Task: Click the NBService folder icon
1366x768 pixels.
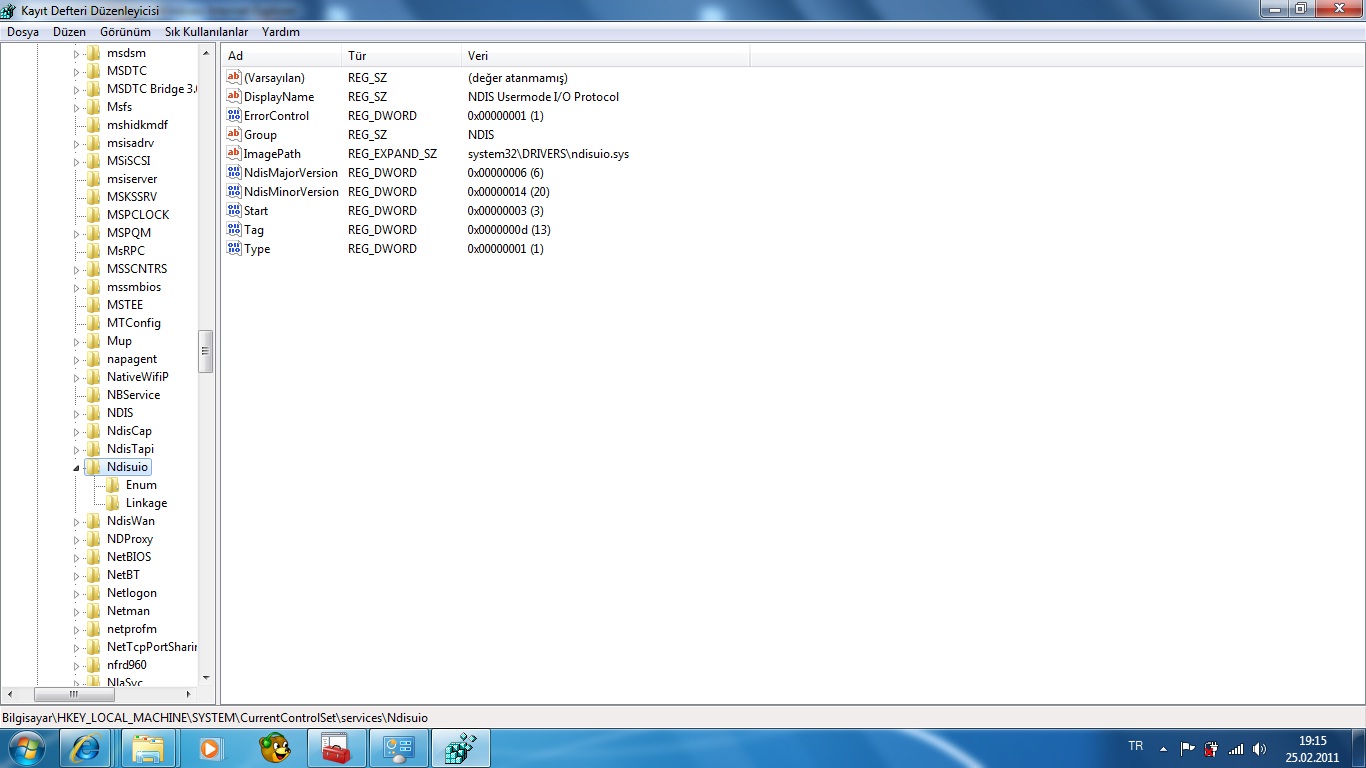Action: (x=94, y=395)
